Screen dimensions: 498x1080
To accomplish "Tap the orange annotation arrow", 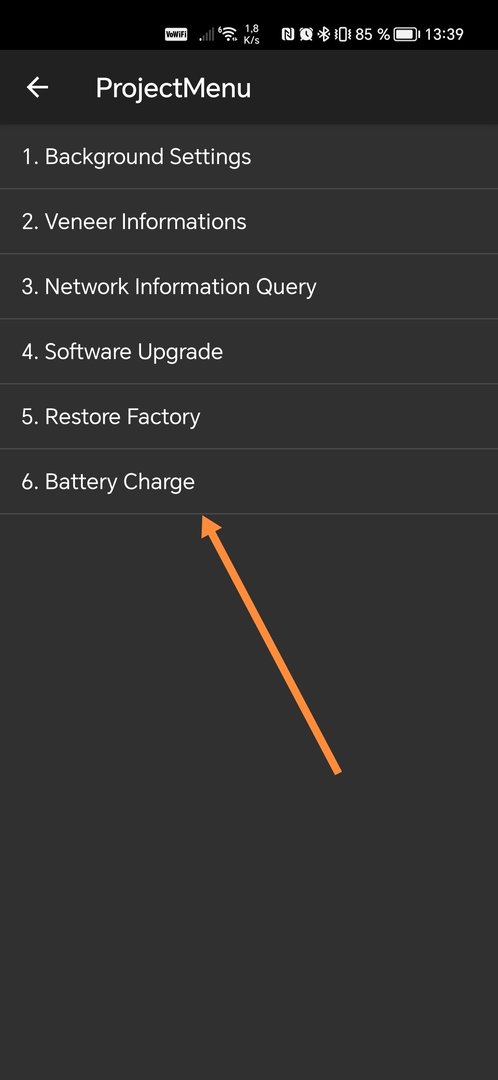I will (271, 645).
